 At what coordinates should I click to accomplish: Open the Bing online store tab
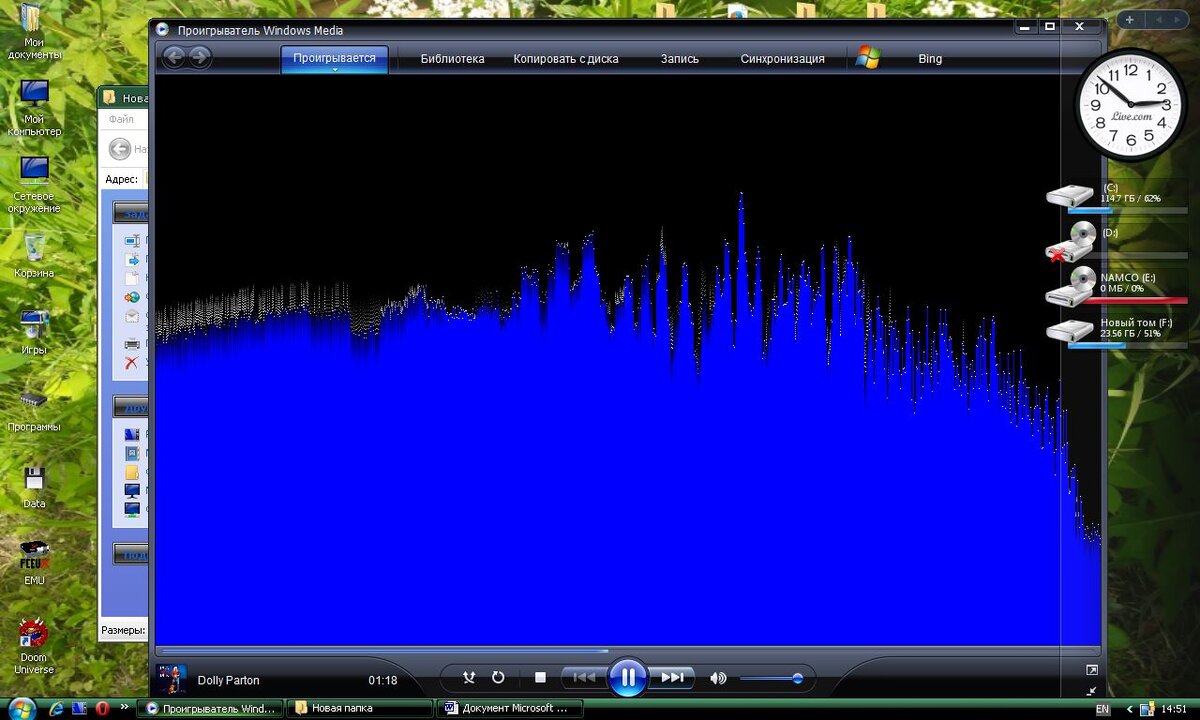click(x=930, y=59)
